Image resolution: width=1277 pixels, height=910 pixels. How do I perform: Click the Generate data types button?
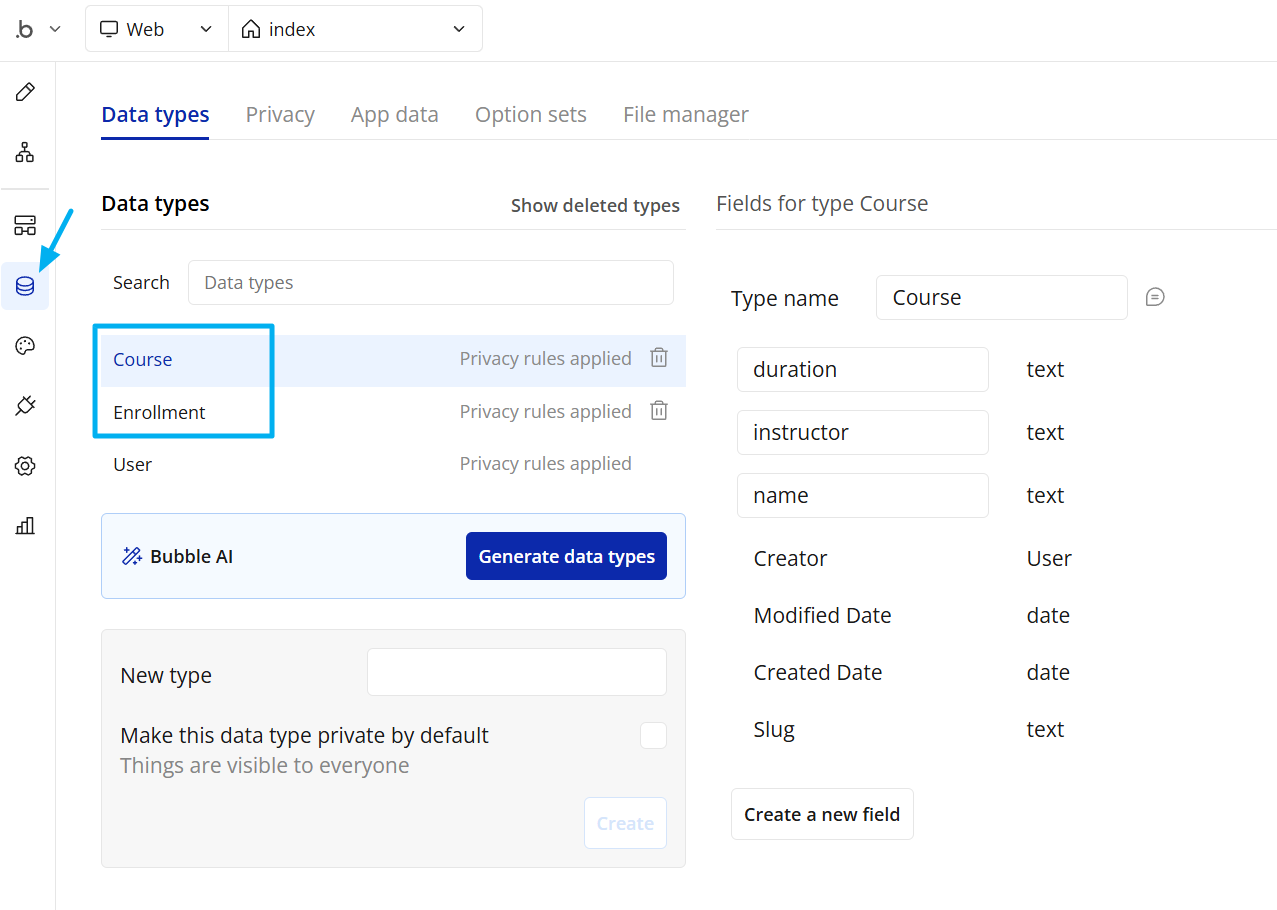(566, 556)
